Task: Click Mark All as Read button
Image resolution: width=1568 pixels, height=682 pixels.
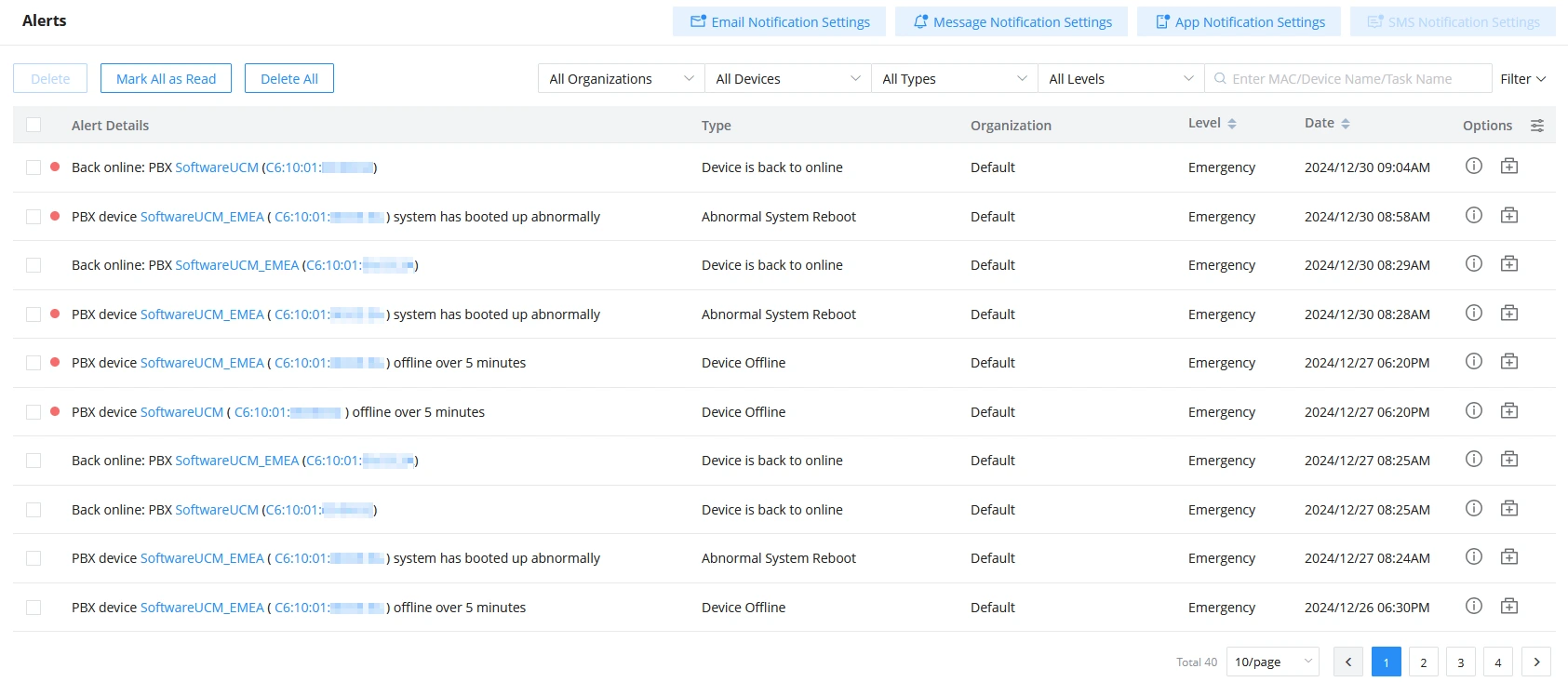Action: click(x=166, y=78)
